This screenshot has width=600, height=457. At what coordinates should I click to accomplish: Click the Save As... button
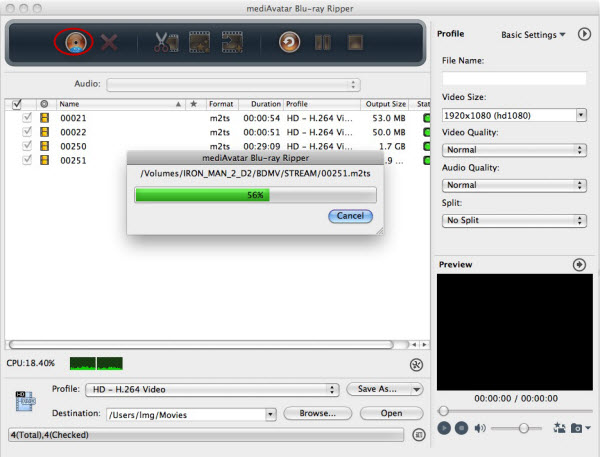point(377,389)
